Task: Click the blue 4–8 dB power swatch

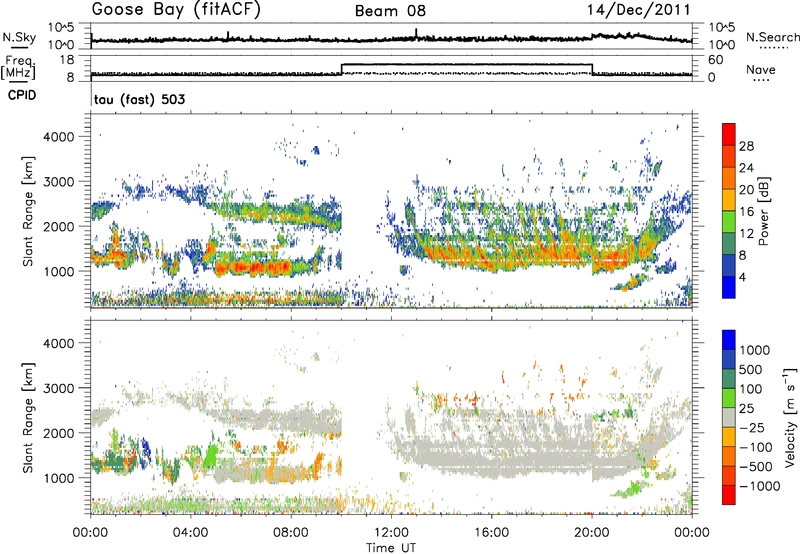Action: tap(729, 265)
